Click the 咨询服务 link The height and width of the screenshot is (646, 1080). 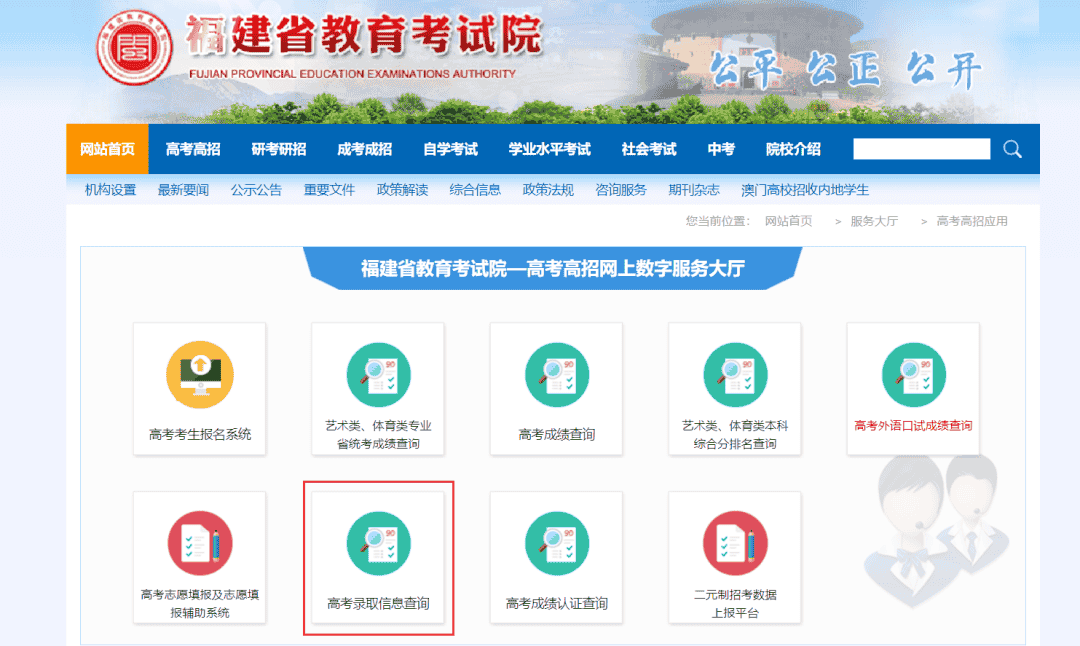[x=621, y=189]
